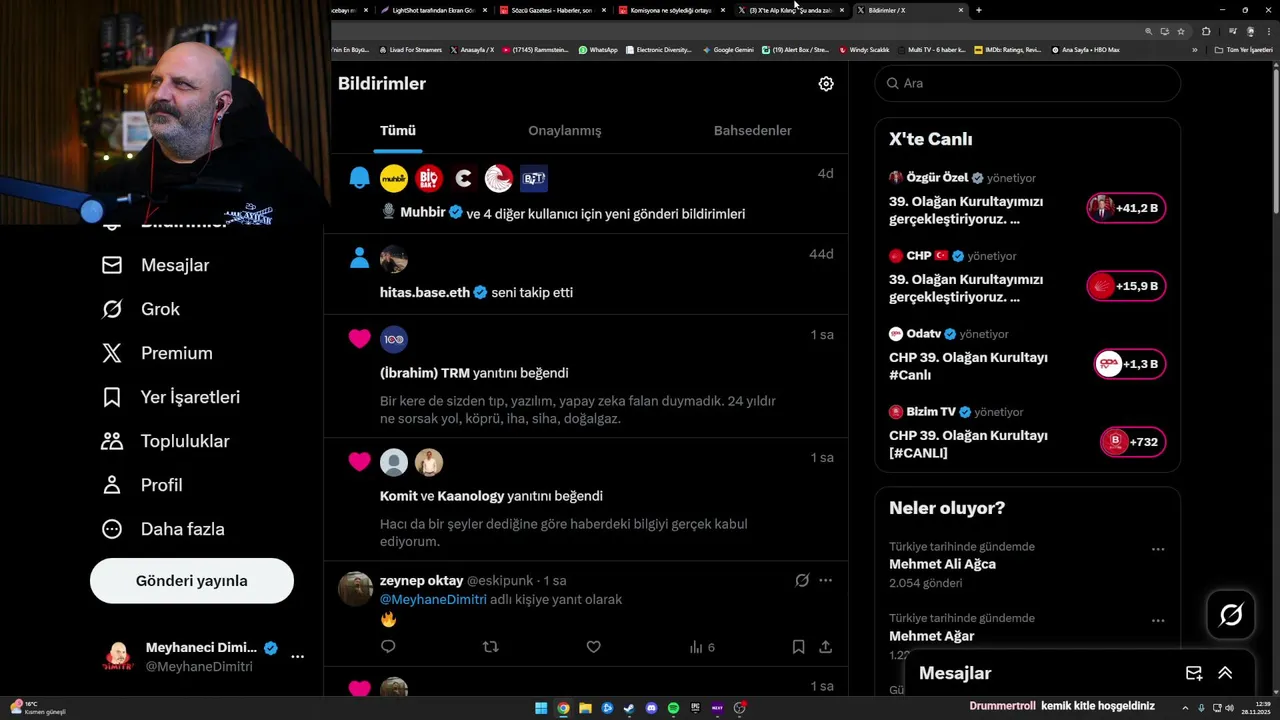Share zeynep oktay's reply

tap(825, 647)
